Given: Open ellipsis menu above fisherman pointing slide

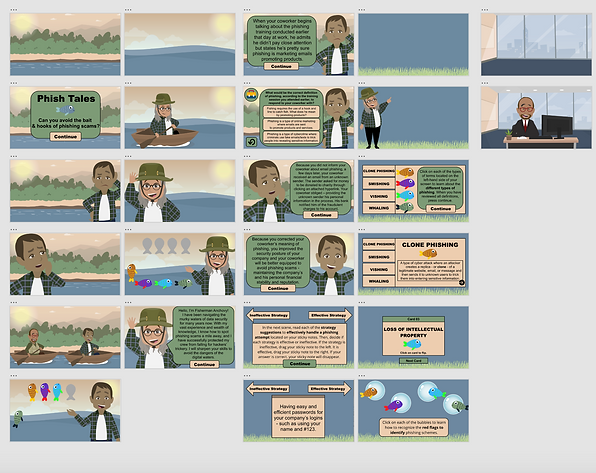Looking at the screenshot, I should [x=362, y=83].
